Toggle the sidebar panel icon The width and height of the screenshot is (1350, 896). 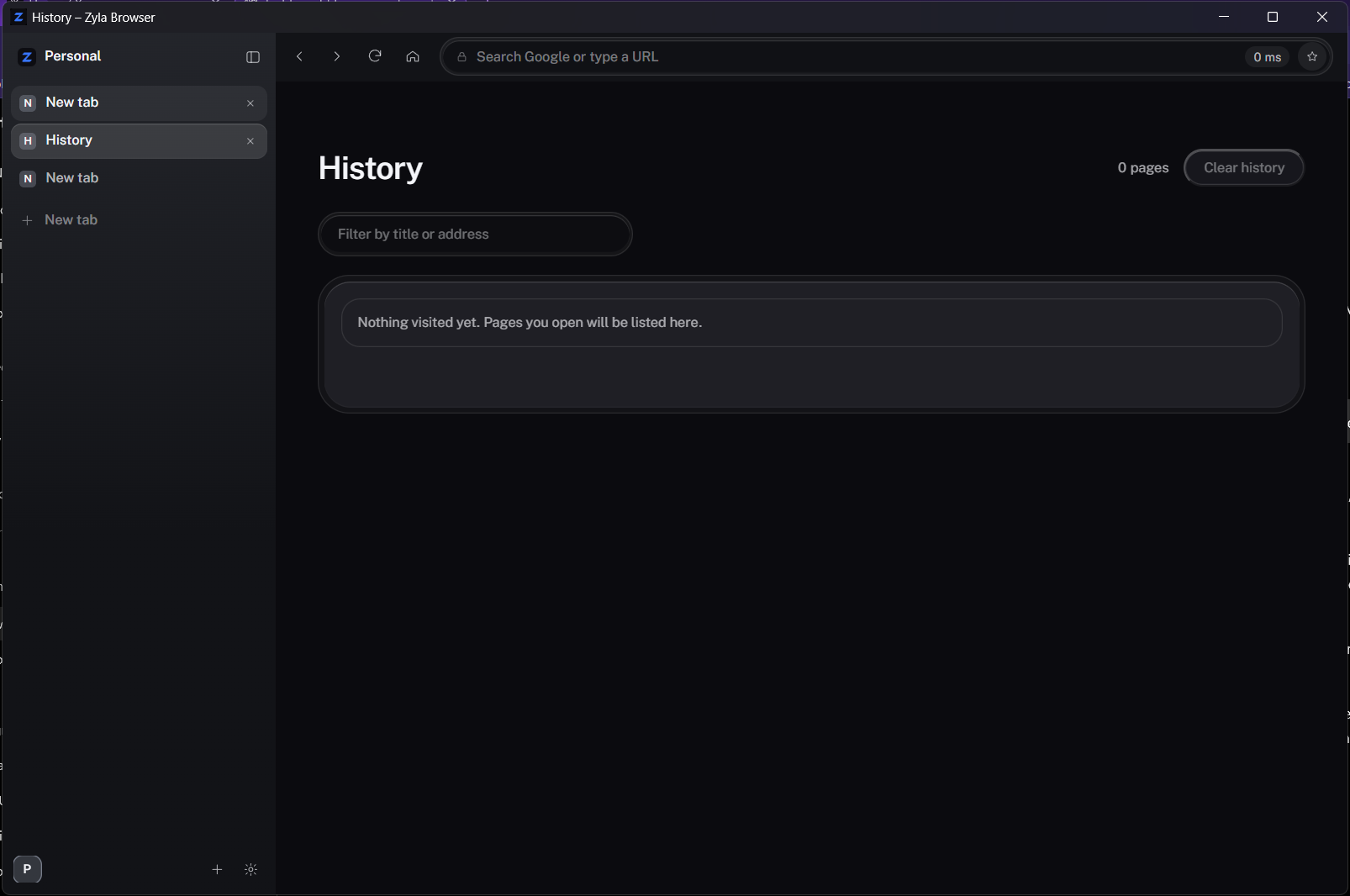[252, 57]
